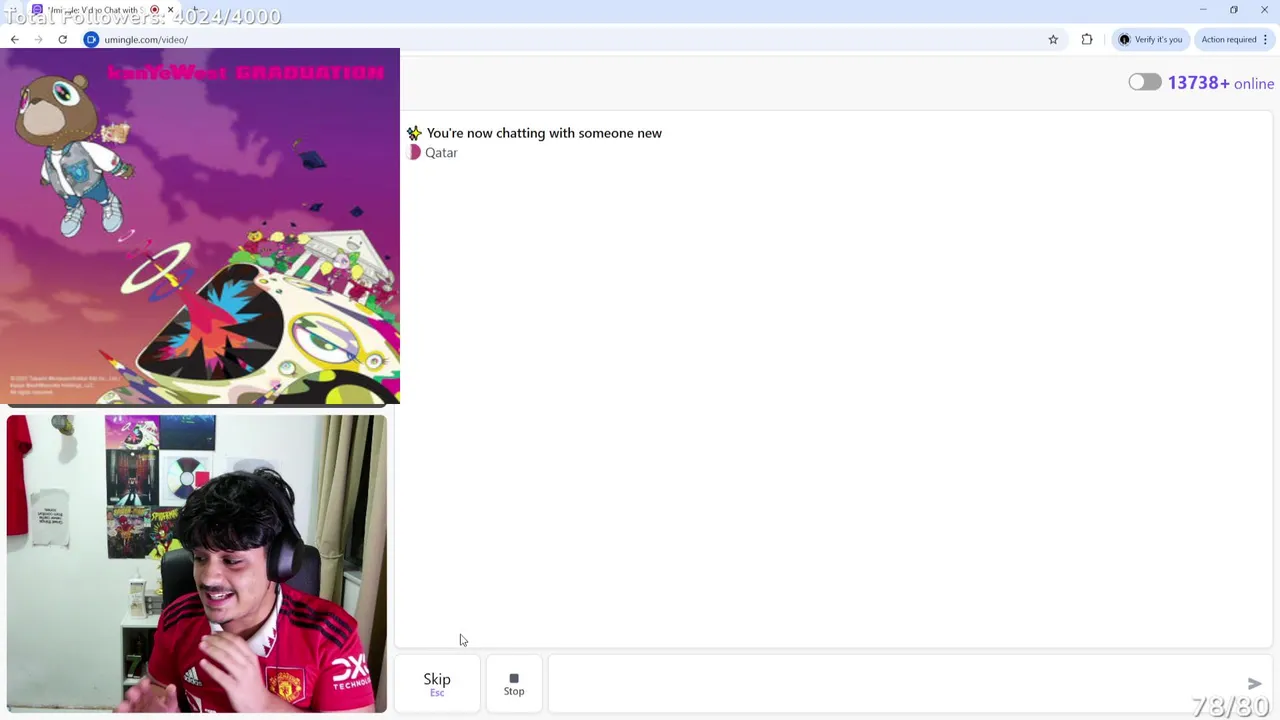The height and width of the screenshot is (720, 1280).
Task: Click the 13738+ online counter
Action: click(1221, 83)
